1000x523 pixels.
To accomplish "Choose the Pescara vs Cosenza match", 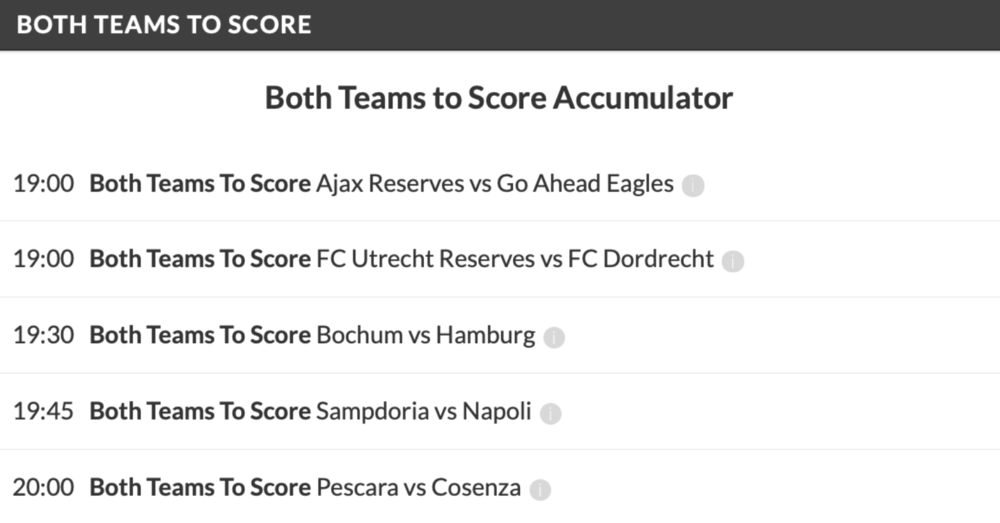I will (418, 487).
